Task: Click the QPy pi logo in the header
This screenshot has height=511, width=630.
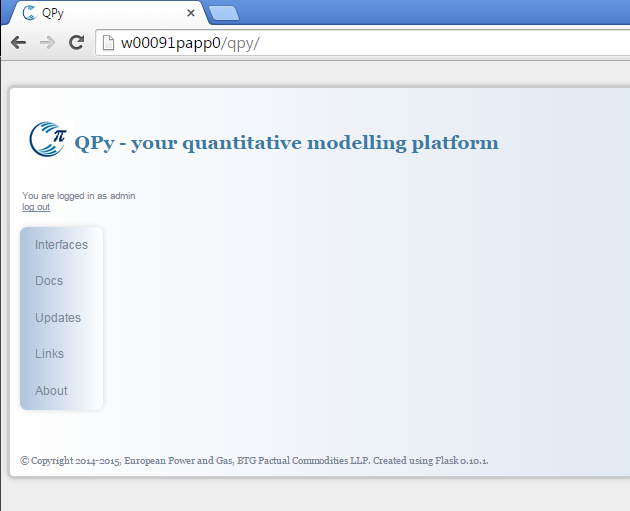Action: click(x=48, y=139)
